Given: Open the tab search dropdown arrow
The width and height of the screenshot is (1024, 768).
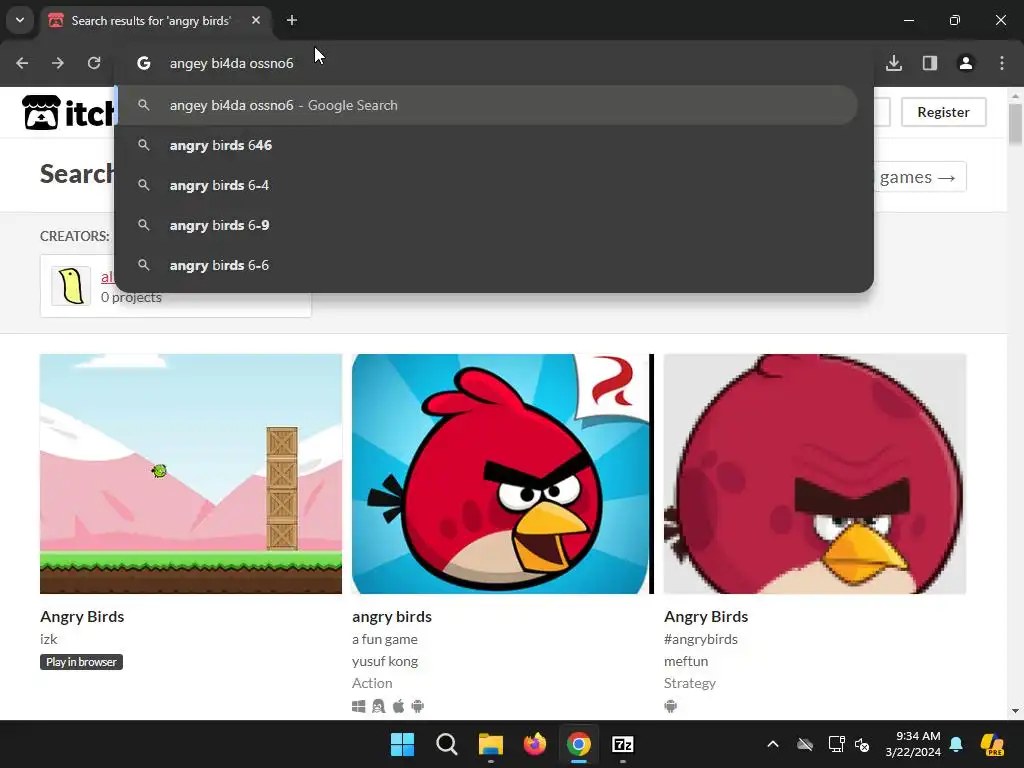Looking at the screenshot, I should pyautogui.click(x=20, y=20).
